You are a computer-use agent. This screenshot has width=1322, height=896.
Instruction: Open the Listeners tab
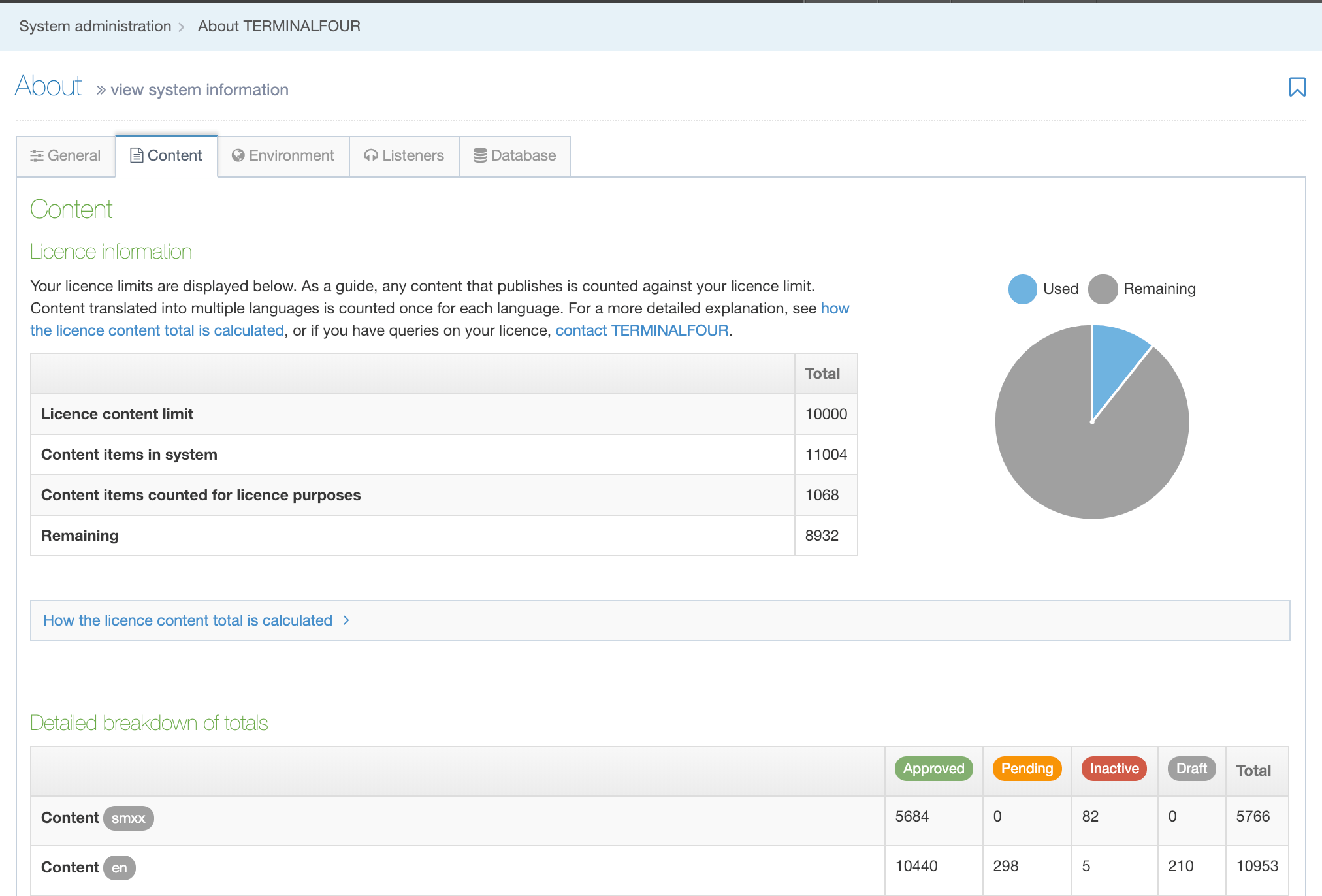point(404,155)
